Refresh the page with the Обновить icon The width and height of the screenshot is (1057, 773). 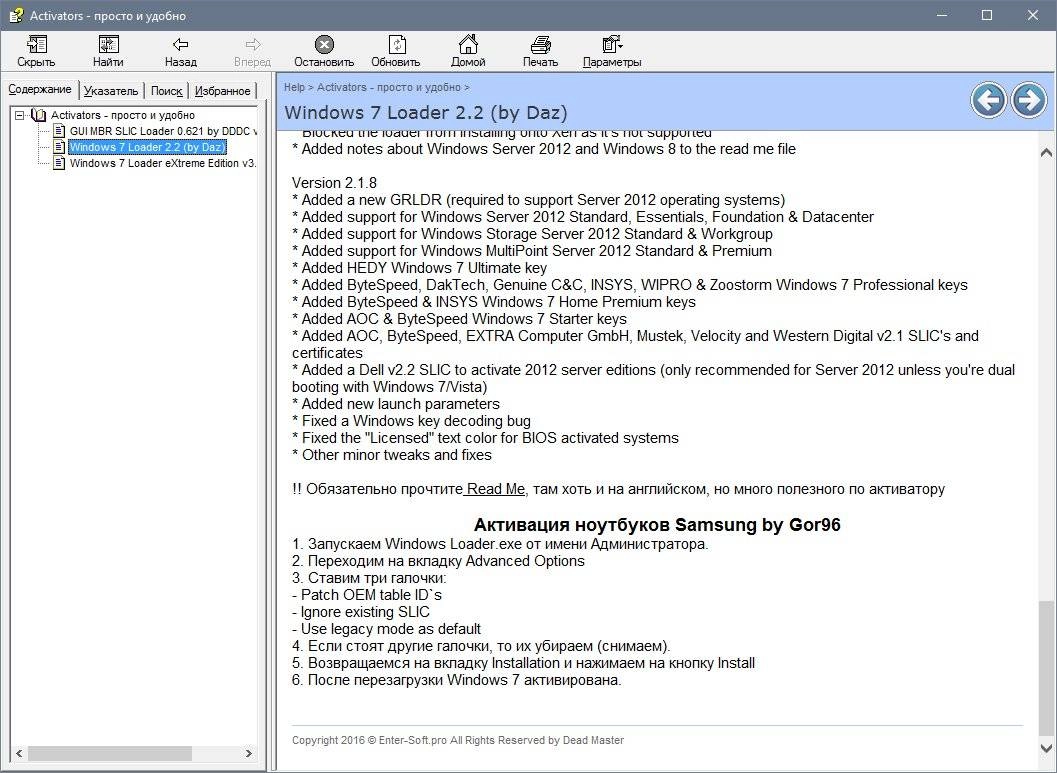click(x=396, y=45)
